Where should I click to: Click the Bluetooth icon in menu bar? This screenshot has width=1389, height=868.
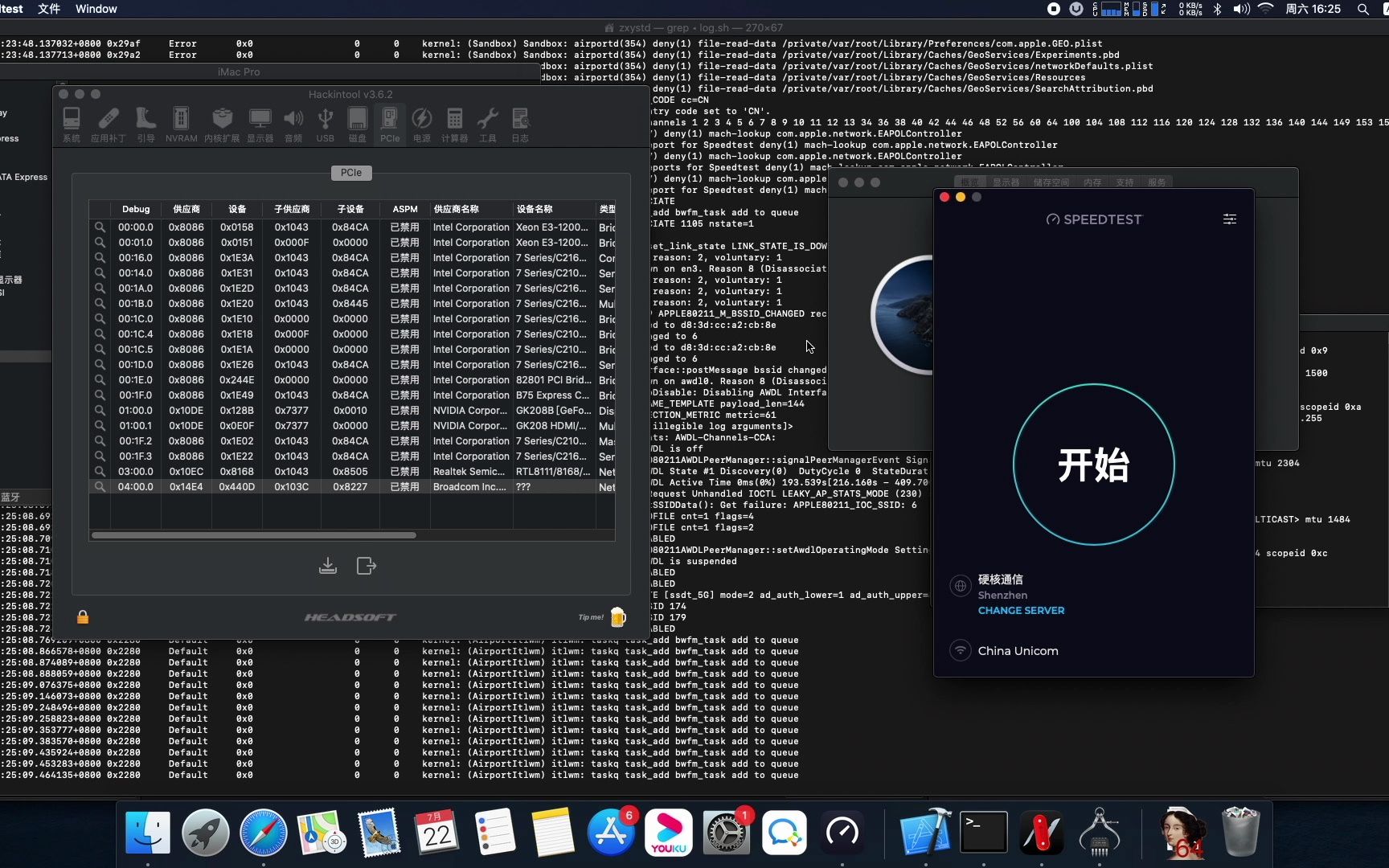pos(1217,9)
